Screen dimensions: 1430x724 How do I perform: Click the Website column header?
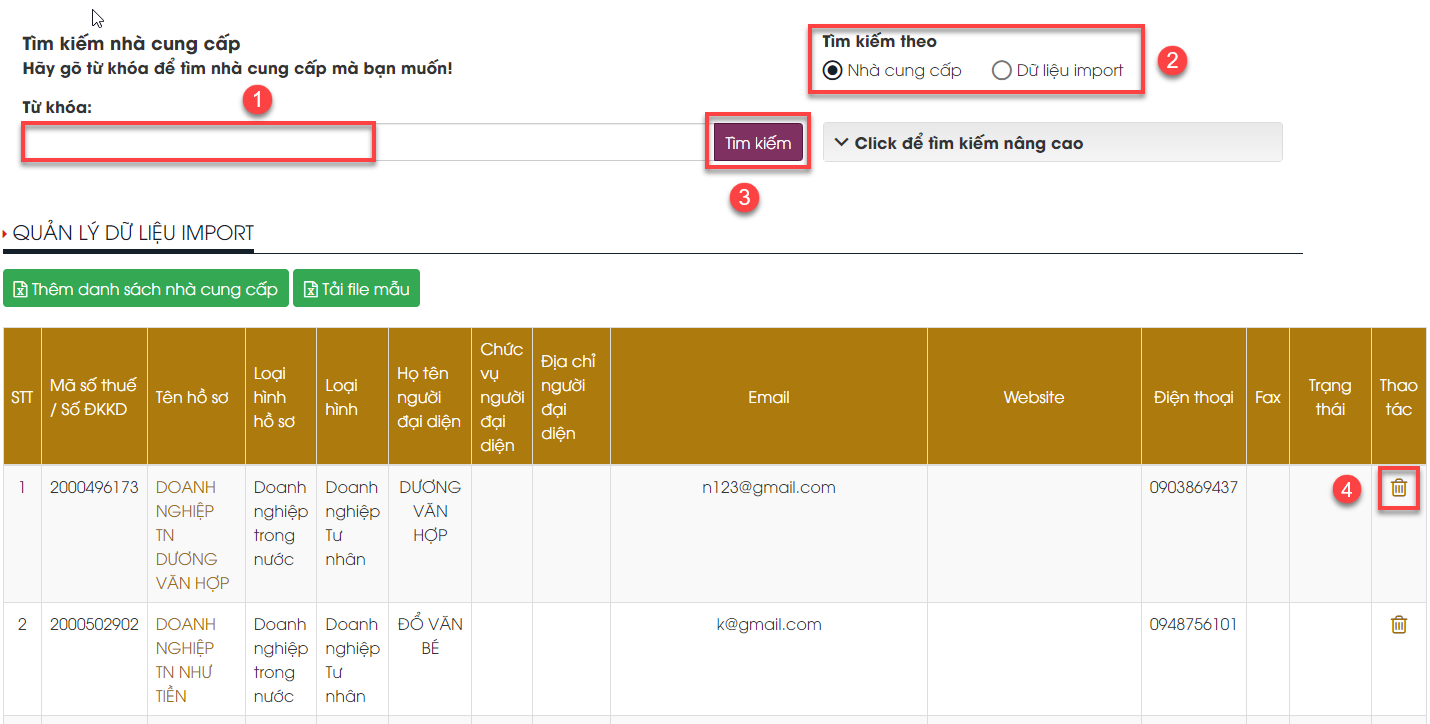(x=1034, y=397)
